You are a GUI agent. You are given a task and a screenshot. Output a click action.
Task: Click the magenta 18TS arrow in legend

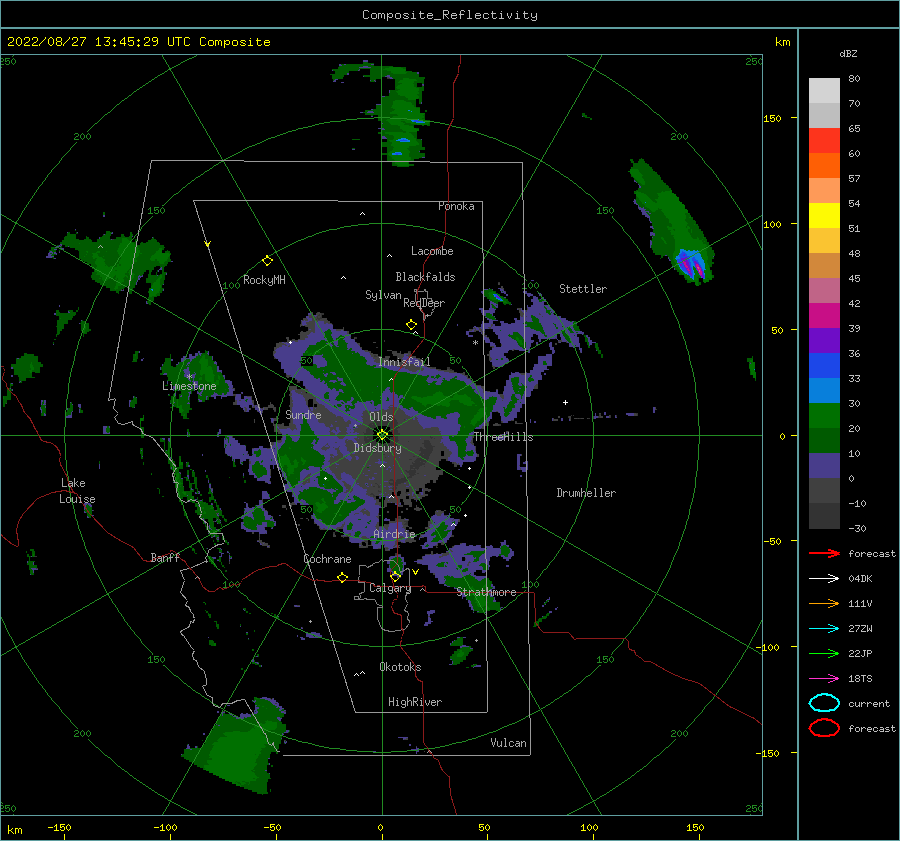pos(824,679)
